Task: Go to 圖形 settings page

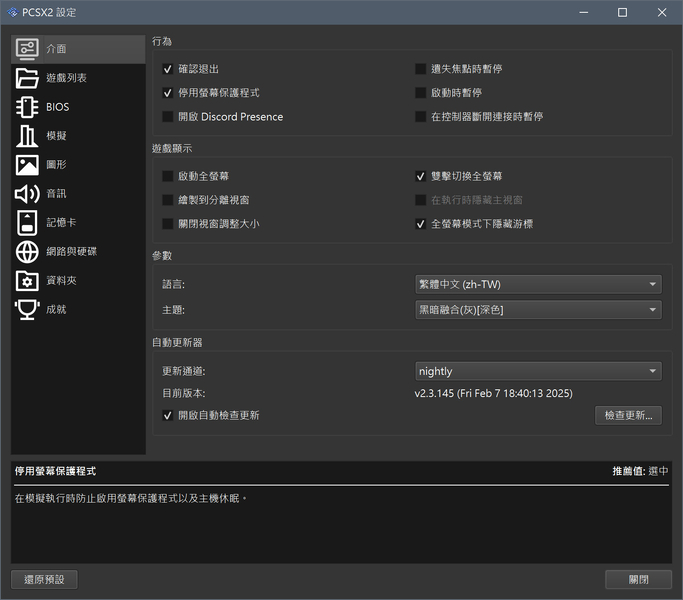Action: (78, 165)
